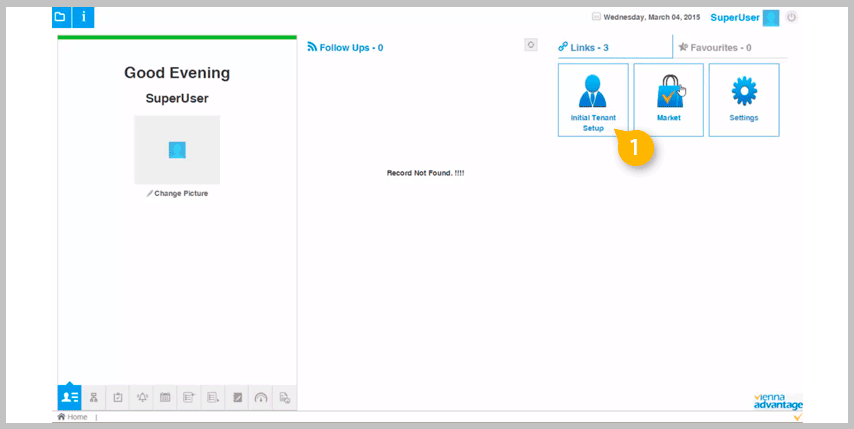Image resolution: width=854 pixels, height=429 pixels.
Task: Click the SuperUser avatar in the header
Action: [771, 17]
